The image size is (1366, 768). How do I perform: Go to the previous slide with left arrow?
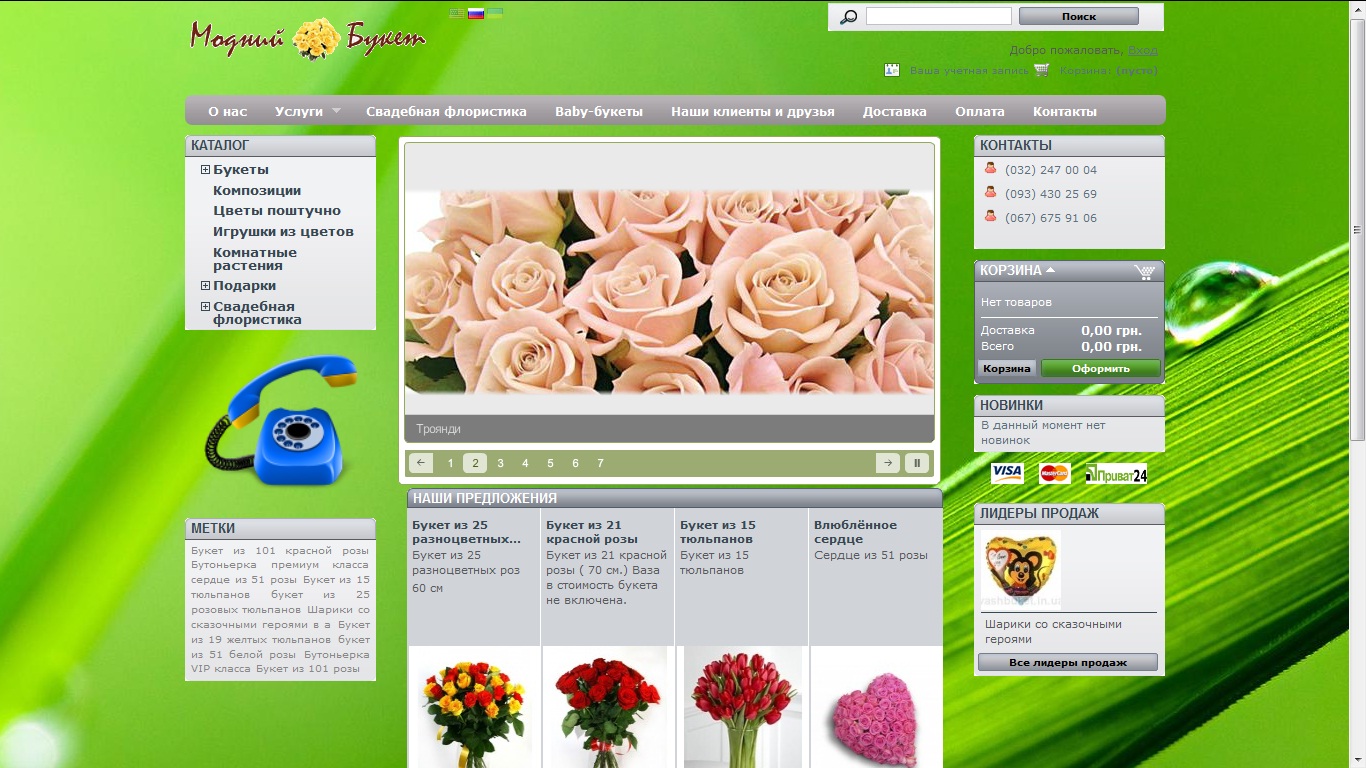[x=421, y=463]
